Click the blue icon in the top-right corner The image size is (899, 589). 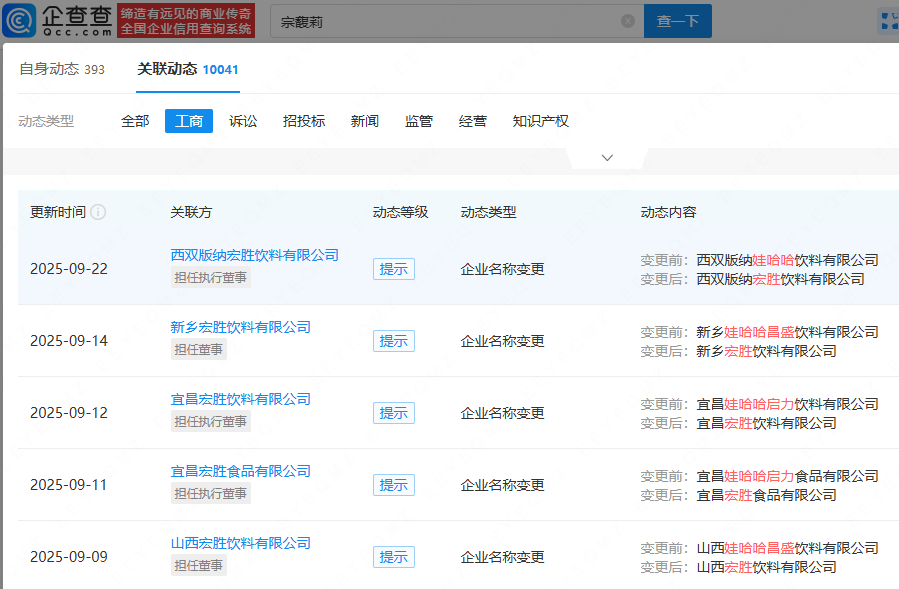click(887, 21)
